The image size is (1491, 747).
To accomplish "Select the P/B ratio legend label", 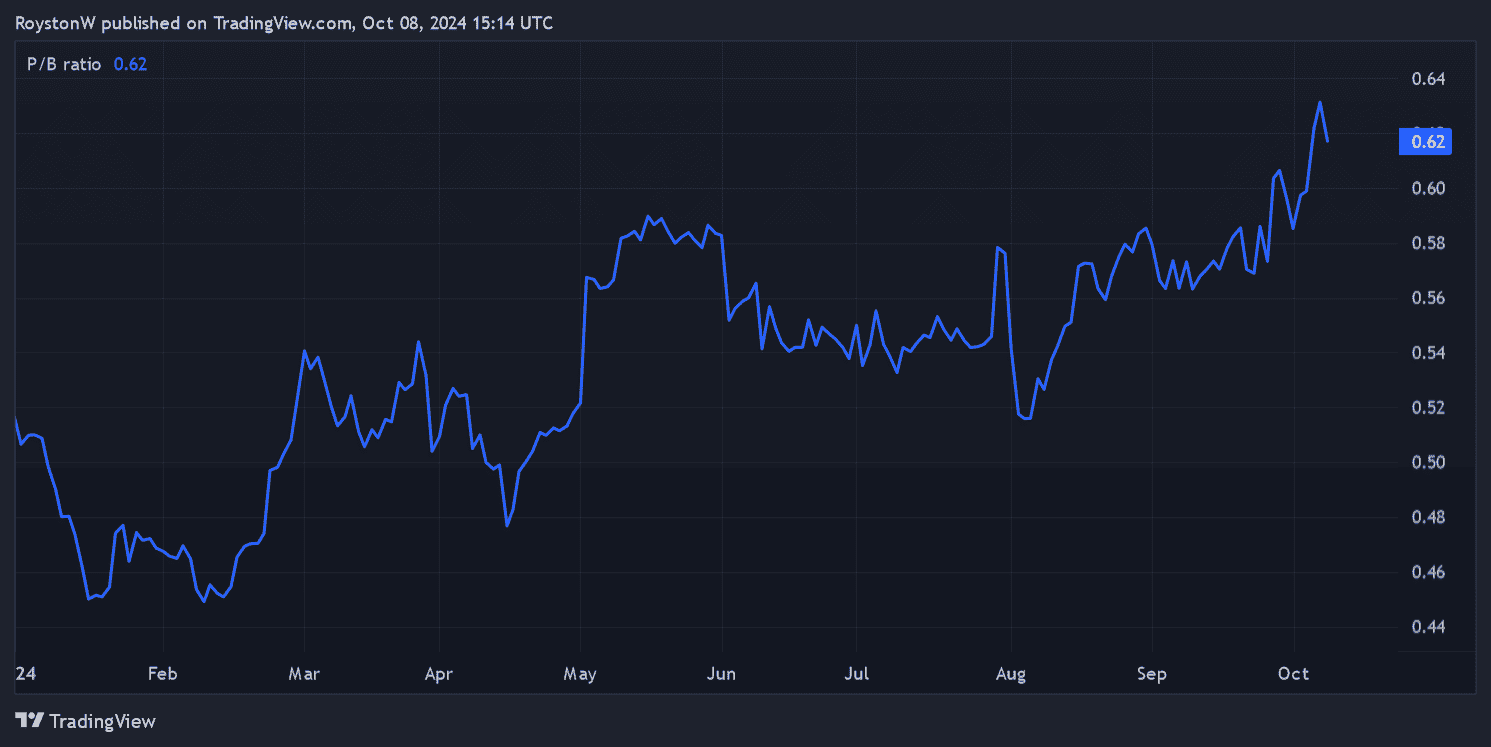I will (64, 64).
